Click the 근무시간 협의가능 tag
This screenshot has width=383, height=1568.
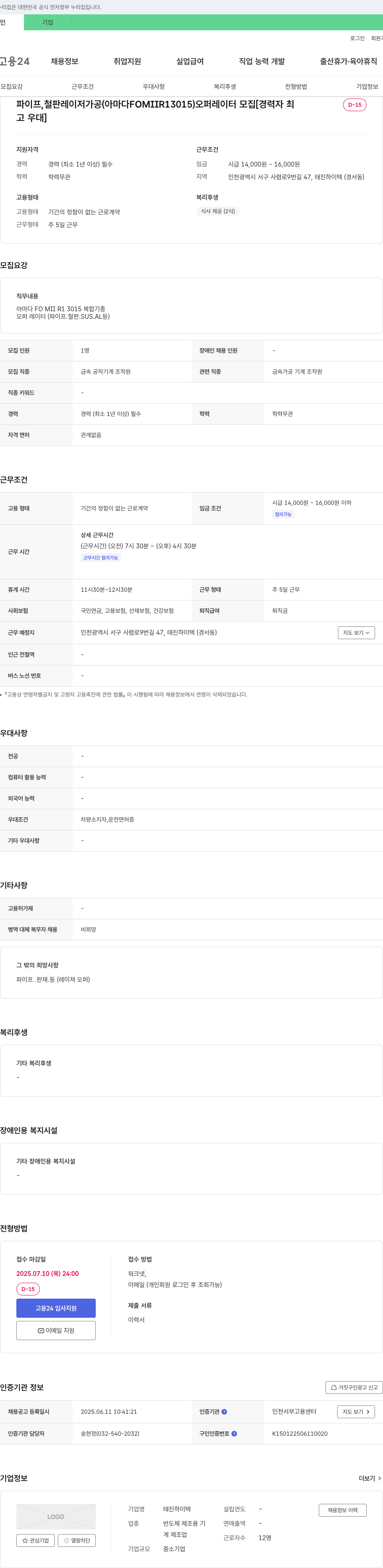pos(101,557)
